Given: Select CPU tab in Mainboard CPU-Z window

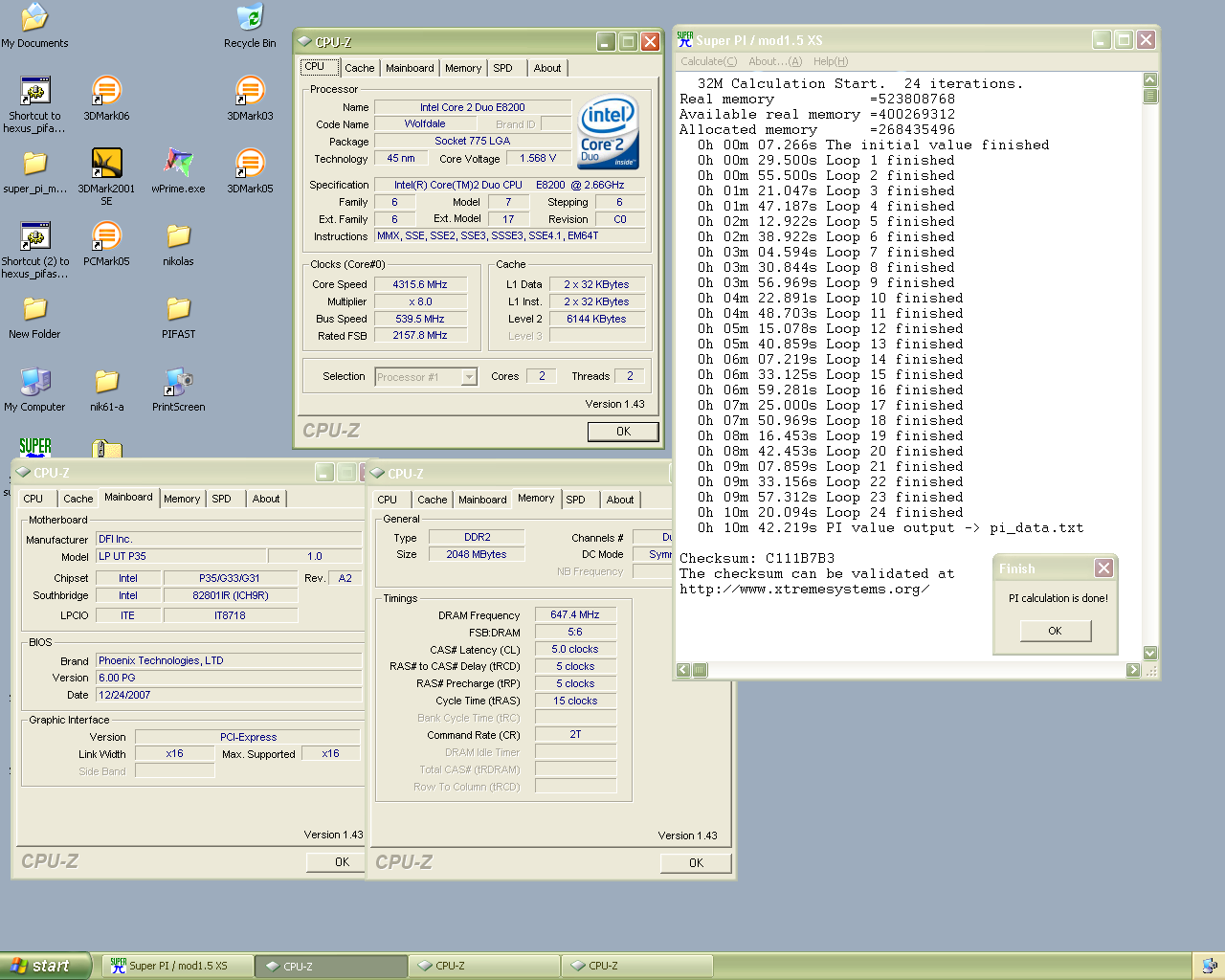Looking at the screenshot, I should pos(33,499).
